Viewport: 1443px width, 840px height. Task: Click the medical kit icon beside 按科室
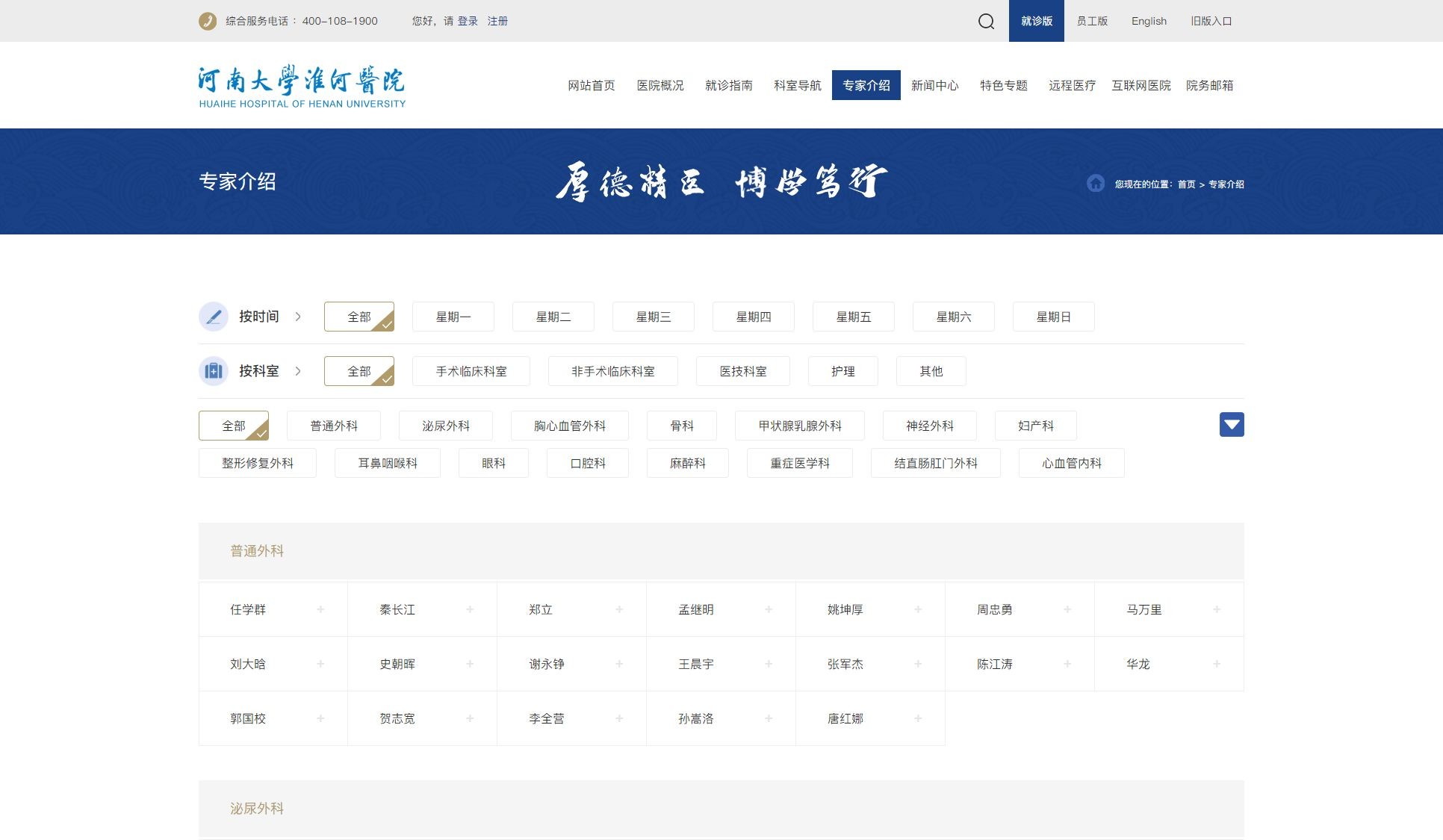coord(214,371)
